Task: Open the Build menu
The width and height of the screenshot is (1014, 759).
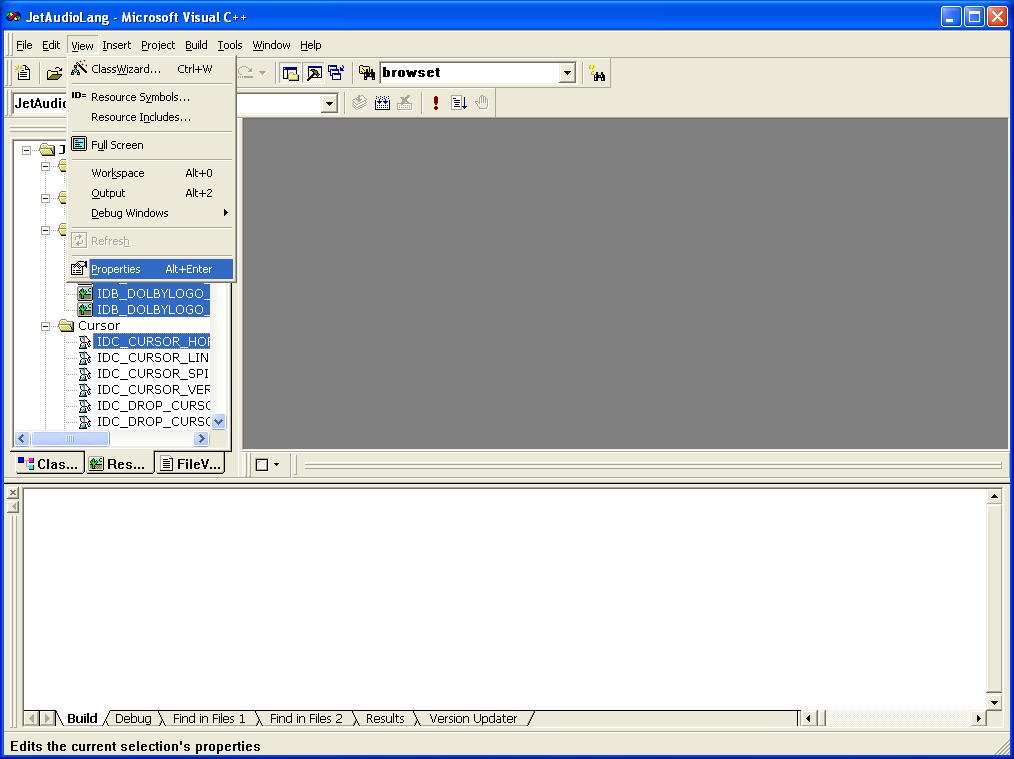Action: [x=196, y=45]
